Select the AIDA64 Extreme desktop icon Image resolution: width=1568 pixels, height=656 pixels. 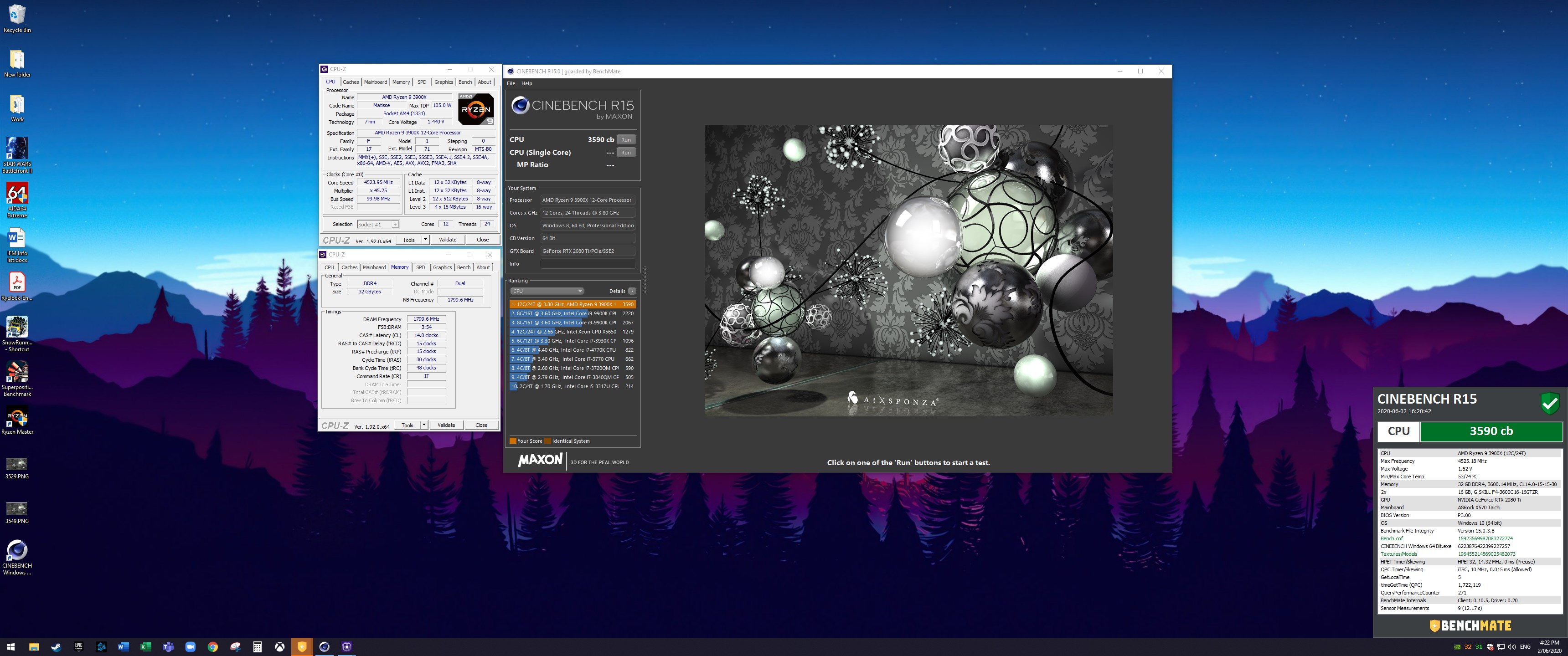click(x=17, y=200)
